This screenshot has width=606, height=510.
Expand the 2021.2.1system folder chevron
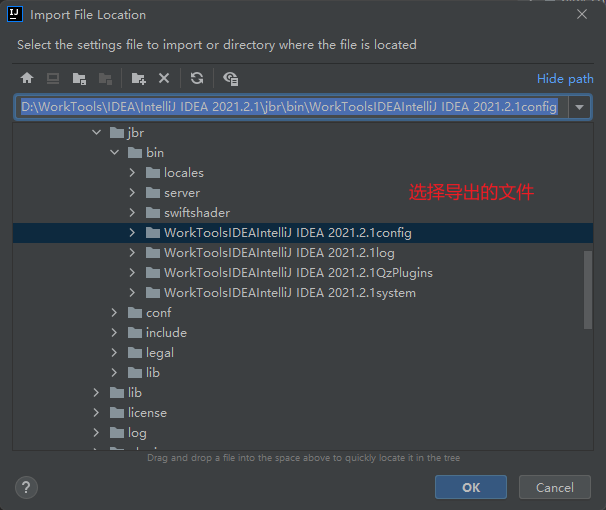click(x=132, y=293)
